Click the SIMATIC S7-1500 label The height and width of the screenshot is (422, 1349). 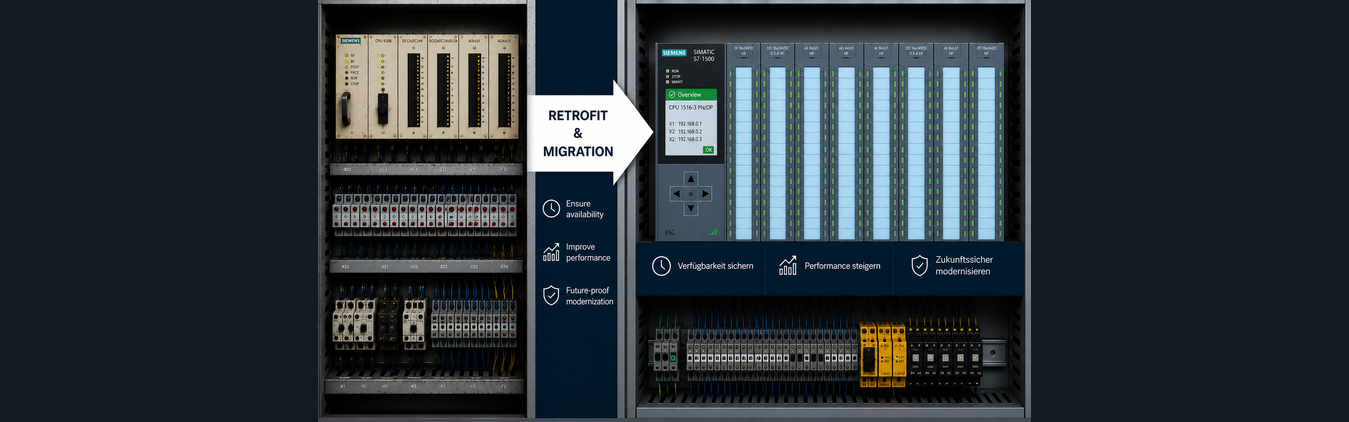702,55
